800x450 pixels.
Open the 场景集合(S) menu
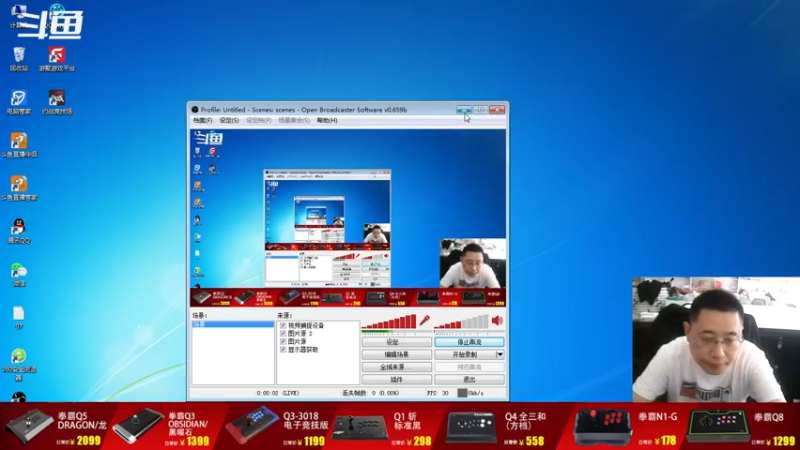coord(294,120)
